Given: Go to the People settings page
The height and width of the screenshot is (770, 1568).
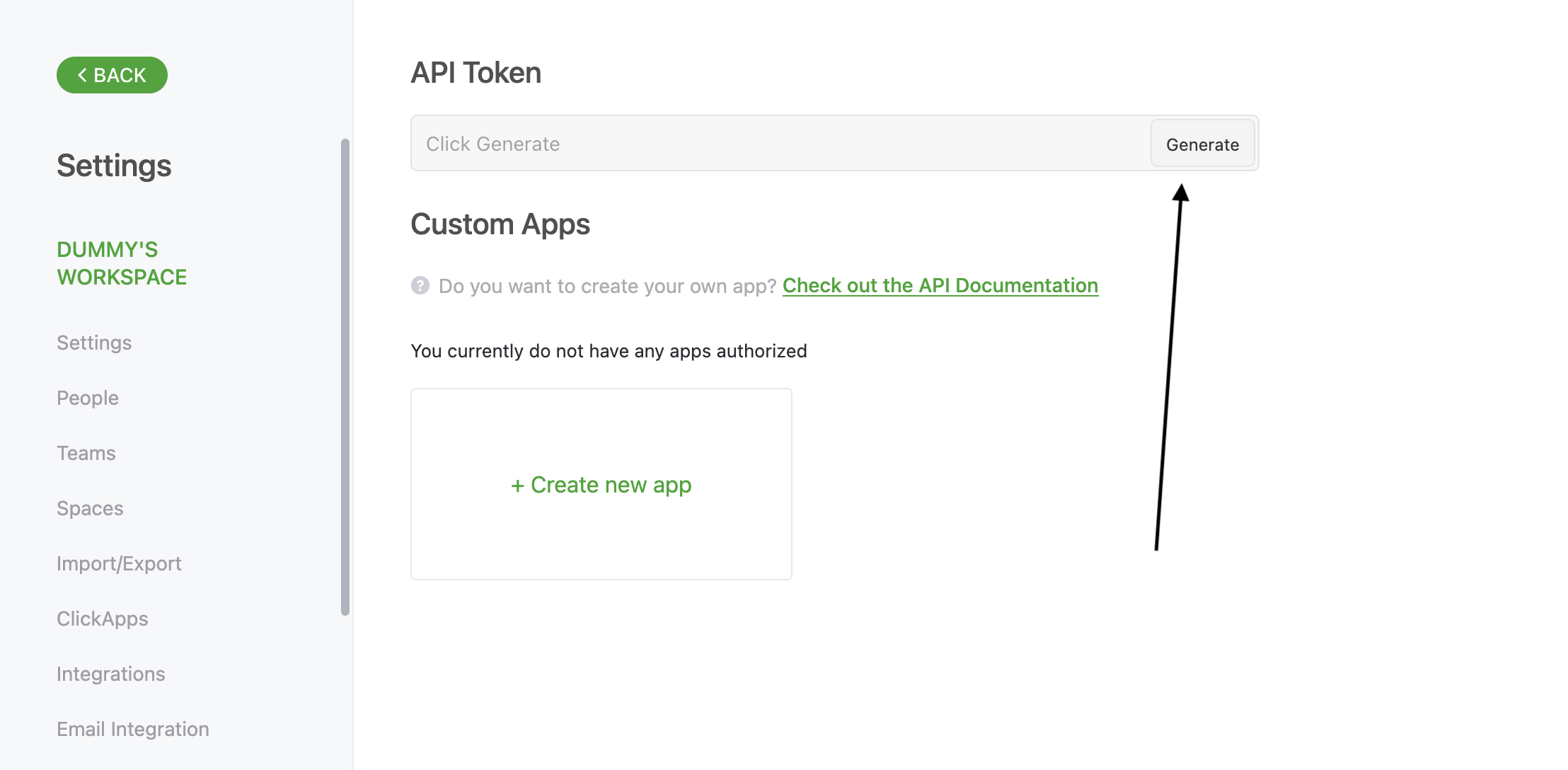Looking at the screenshot, I should (x=88, y=398).
